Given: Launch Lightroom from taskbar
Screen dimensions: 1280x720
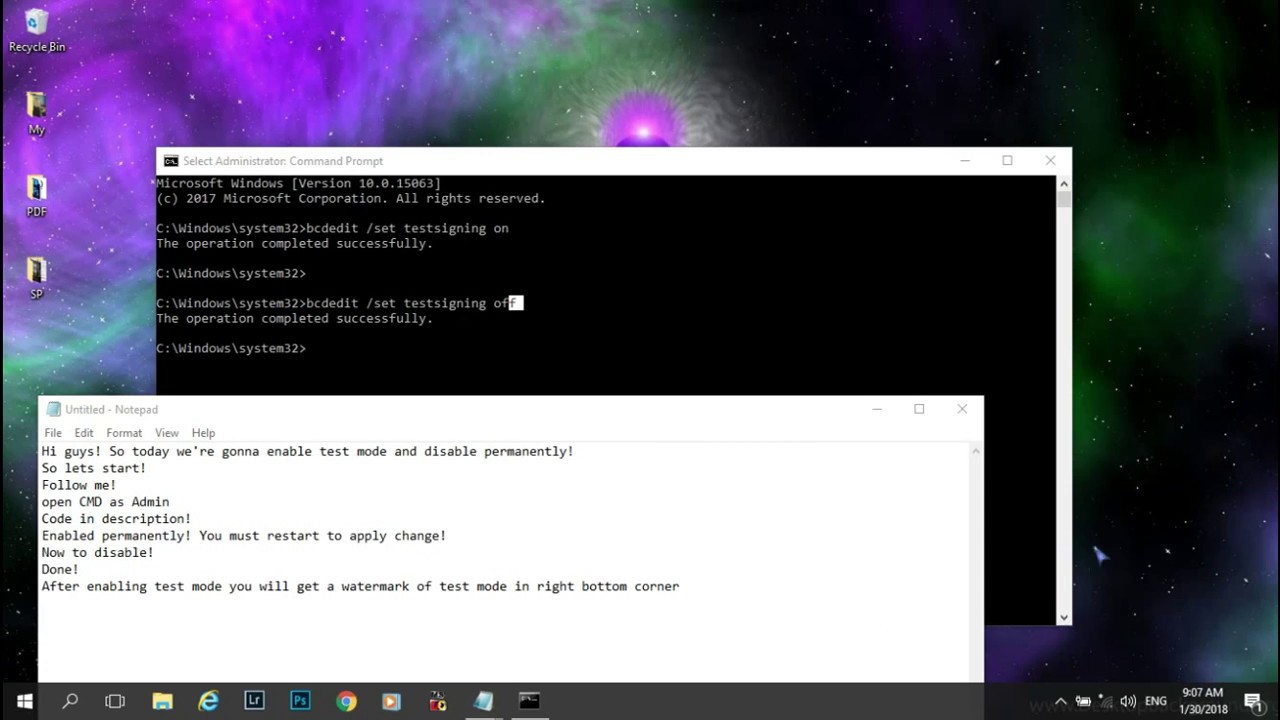Looking at the screenshot, I should tap(254, 701).
